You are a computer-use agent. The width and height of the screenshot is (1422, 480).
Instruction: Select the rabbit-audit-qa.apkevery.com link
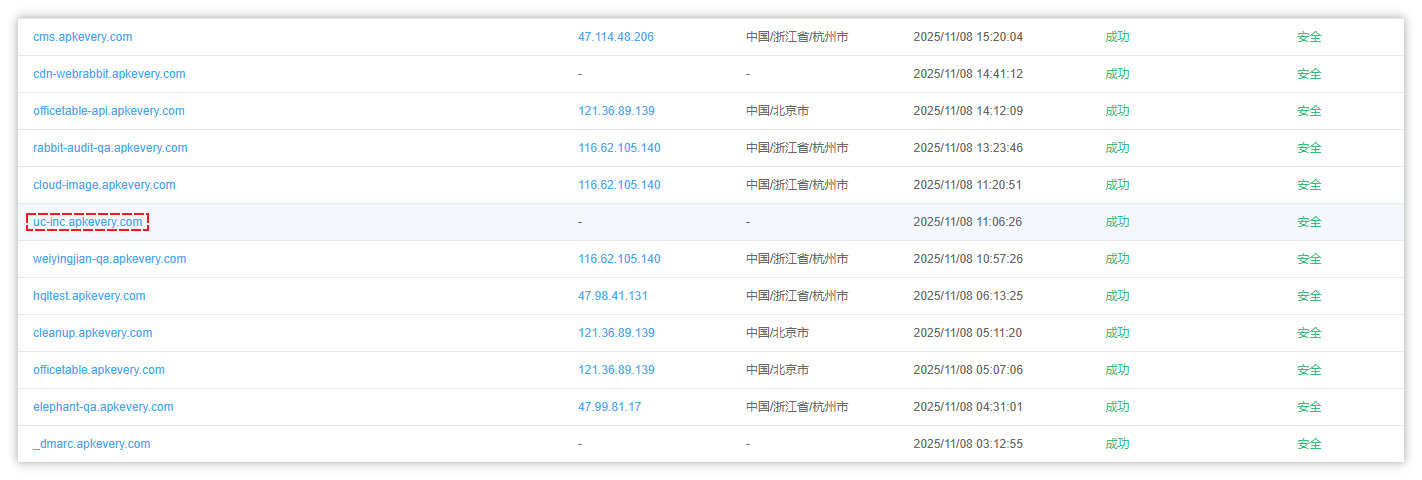coord(110,148)
